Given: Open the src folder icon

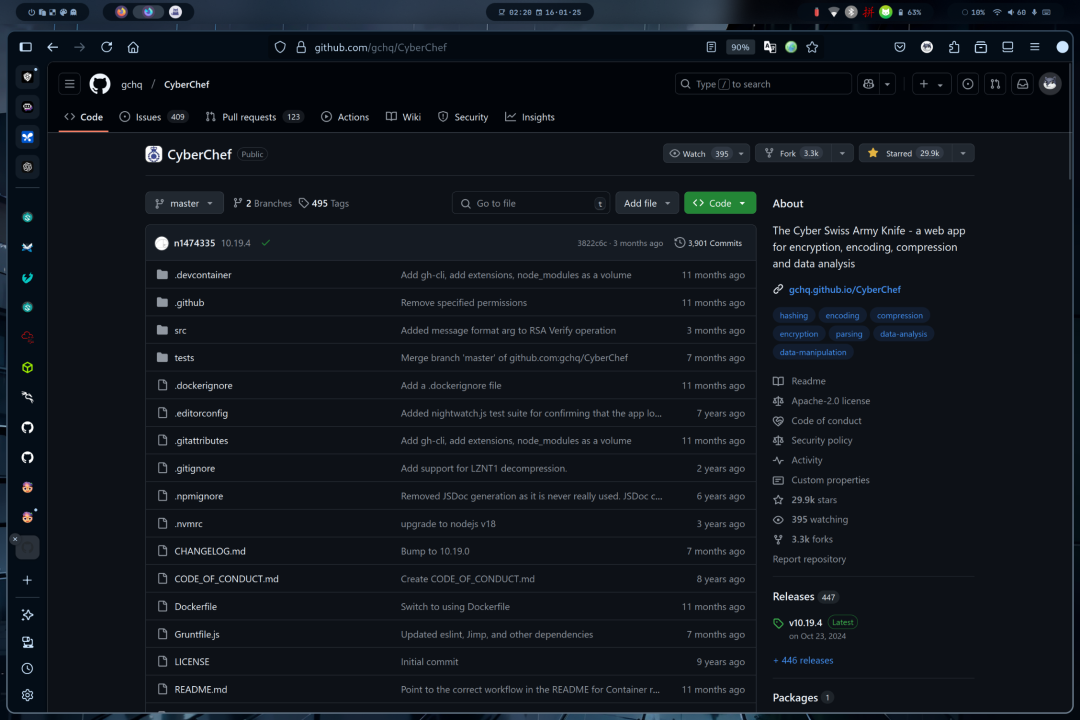Looking at the screenshot, I should pyautogui.click(x=163, y=330).
